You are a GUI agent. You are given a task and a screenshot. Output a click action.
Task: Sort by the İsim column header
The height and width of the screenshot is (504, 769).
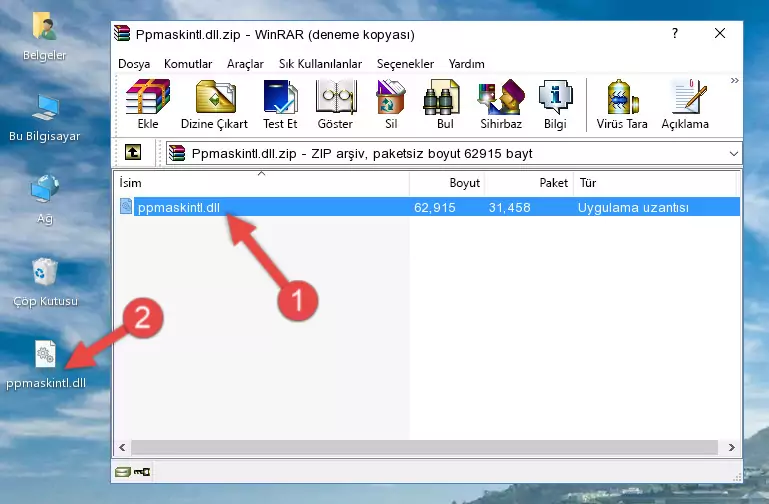click(262, 183)
